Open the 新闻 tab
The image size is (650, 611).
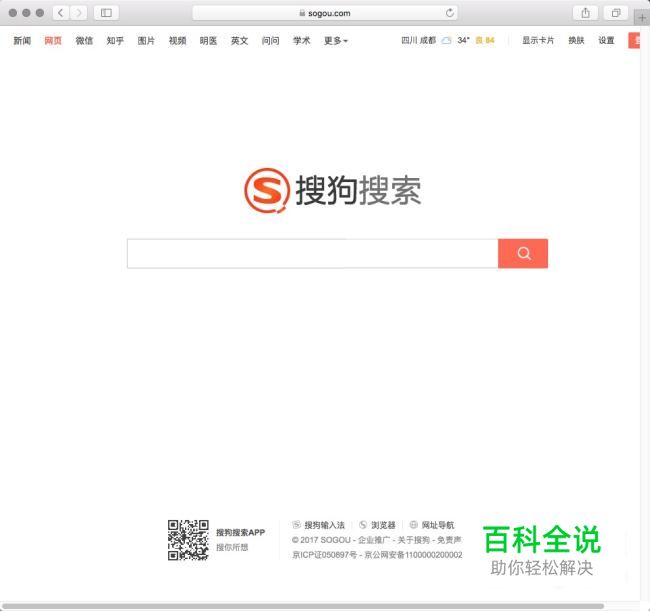click(22, 40)
